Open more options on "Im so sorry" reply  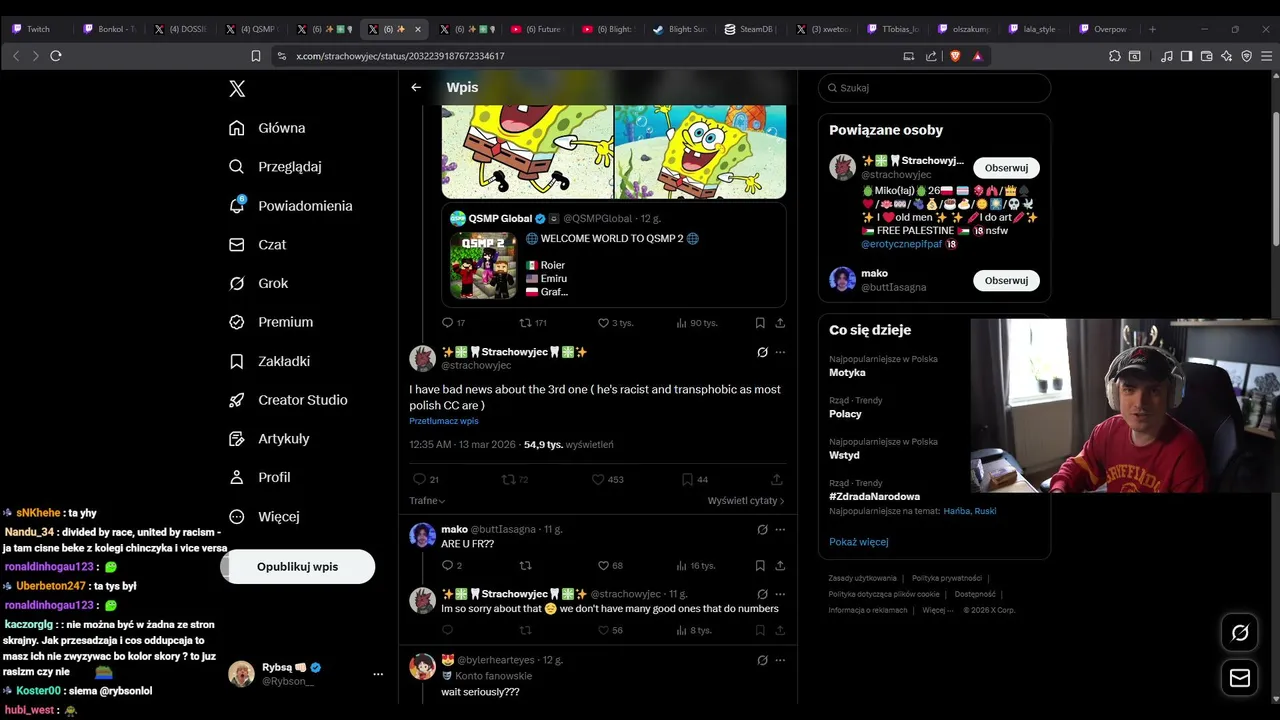[x=780, y=594]
